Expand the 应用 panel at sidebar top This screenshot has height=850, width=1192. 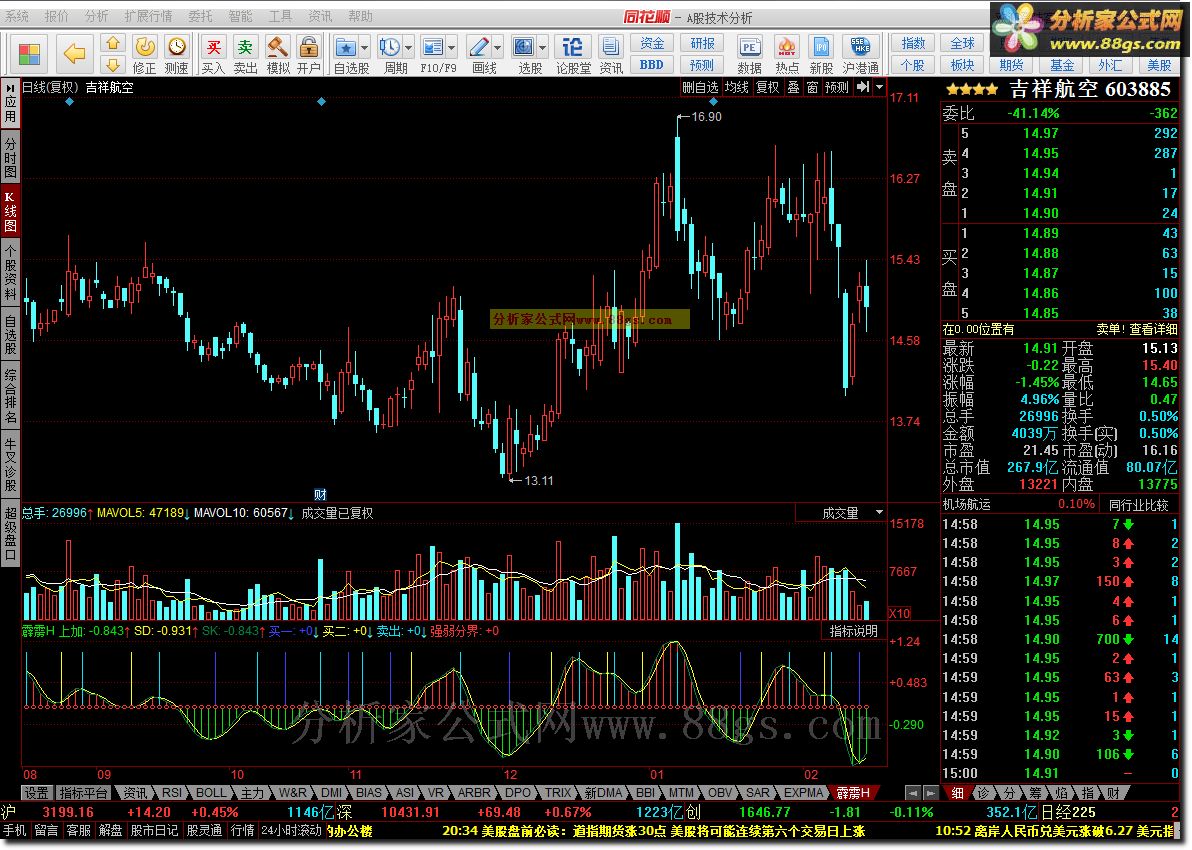coord(10,103)
